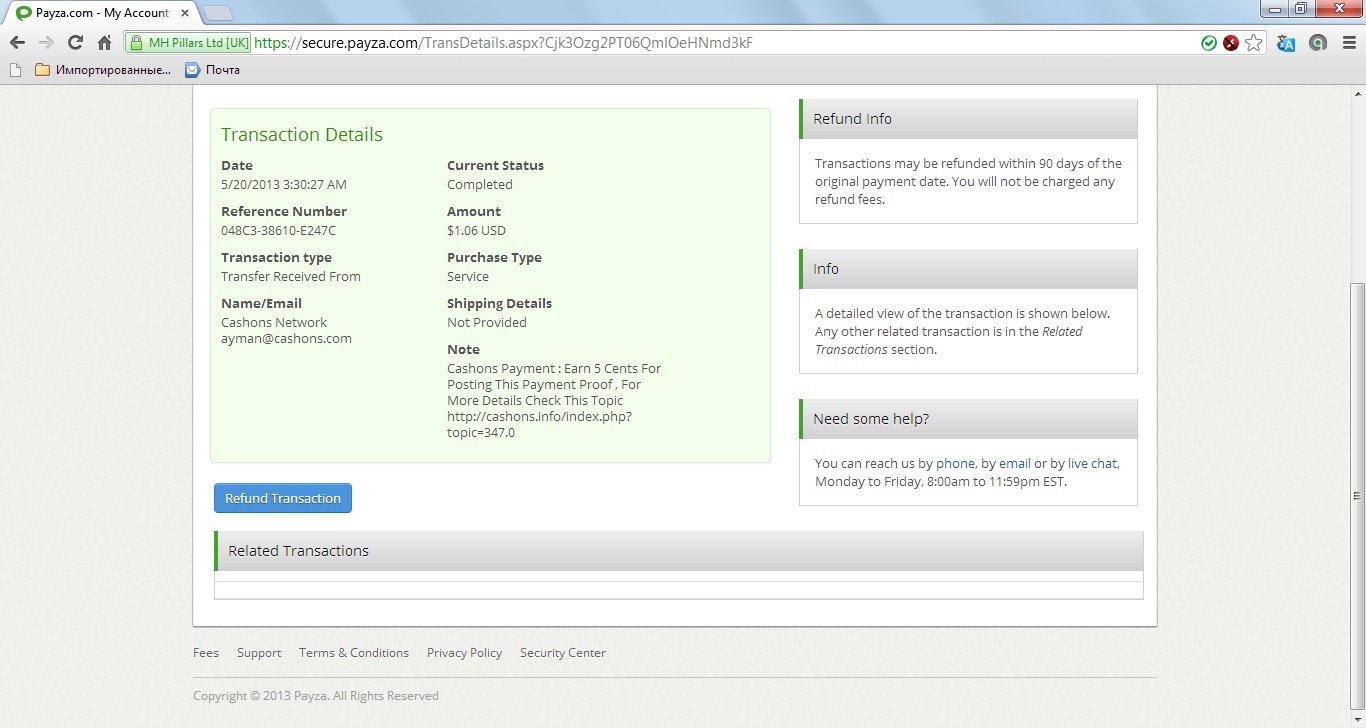Click the gray circular extension icon
This screenshot has height=728, width=1366.
point(1318,43)
